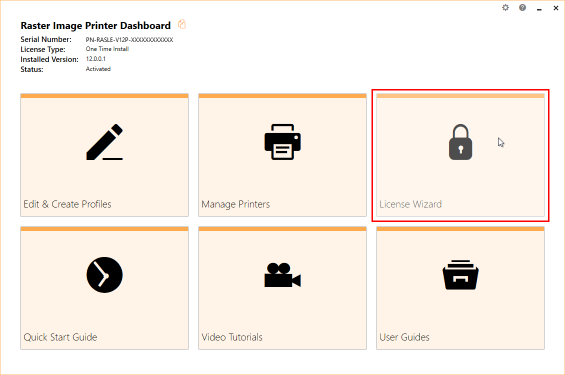Click the Installed Version: label
Image resolution: width=565 pixels, height=375 pixels.
pyautogui.click(x=49, y=59)
